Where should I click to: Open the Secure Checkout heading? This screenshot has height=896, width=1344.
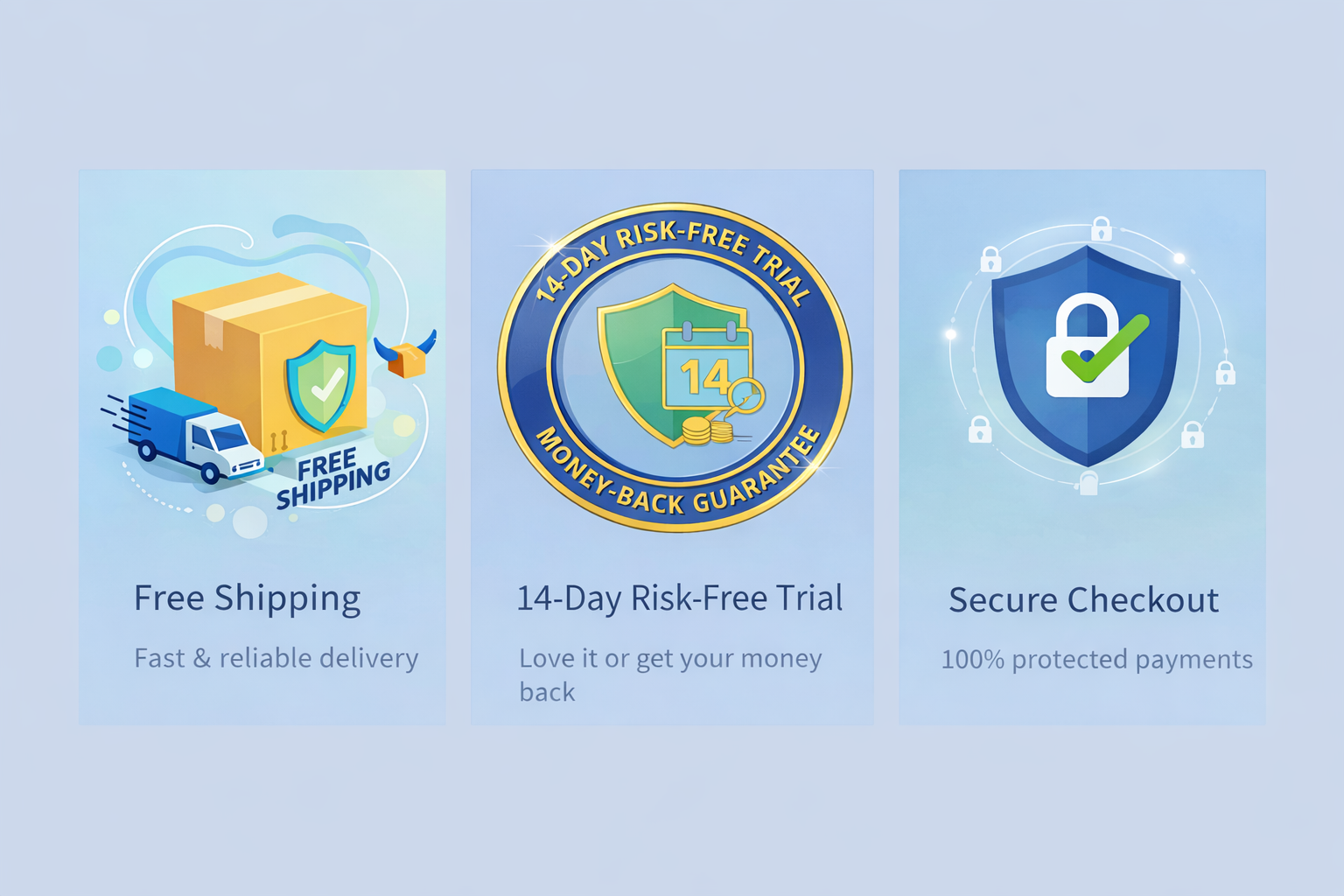(1083, 600)
